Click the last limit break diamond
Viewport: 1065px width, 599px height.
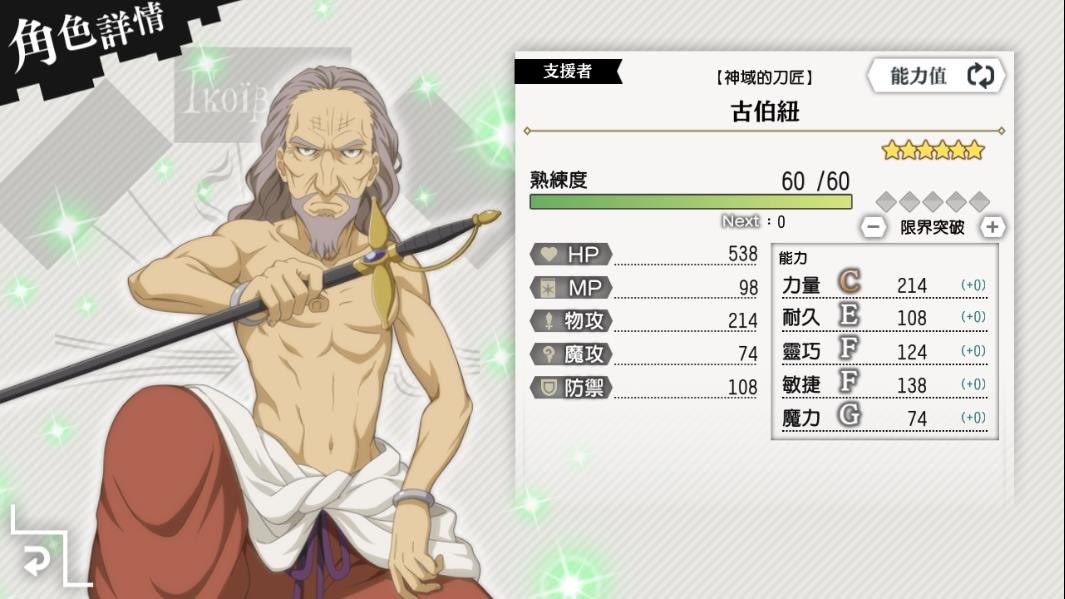[x=979, y=201]
